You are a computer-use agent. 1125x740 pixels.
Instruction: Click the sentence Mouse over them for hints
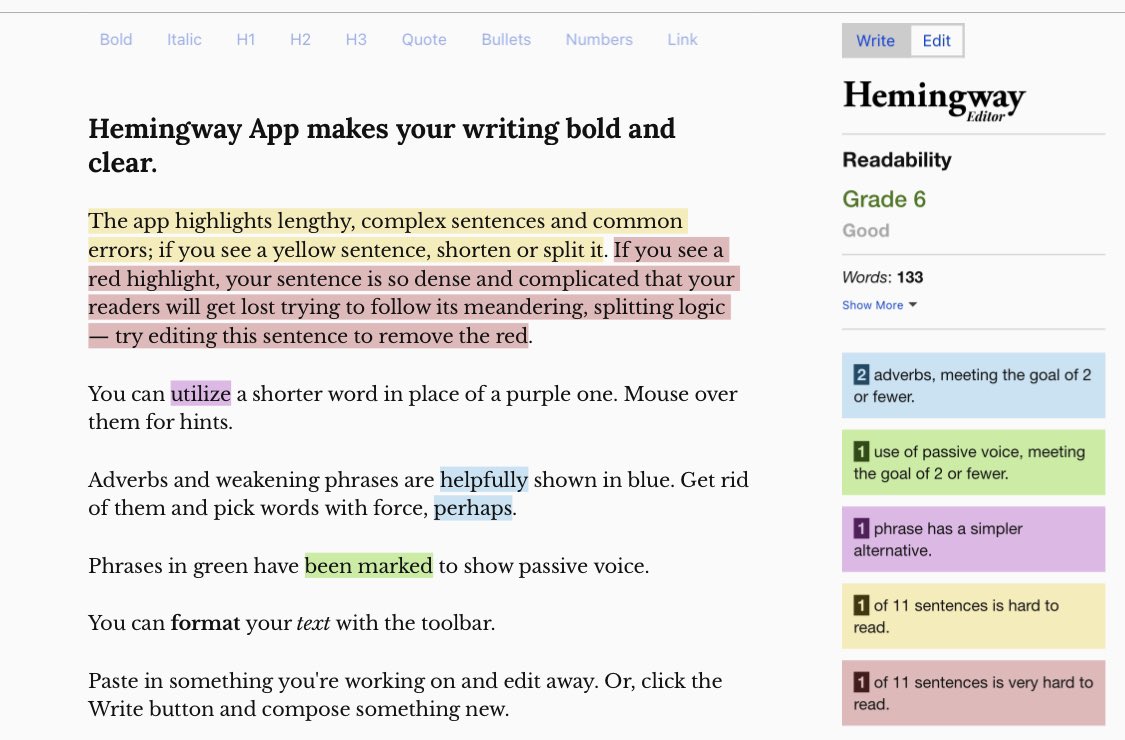tap(413, 408)
